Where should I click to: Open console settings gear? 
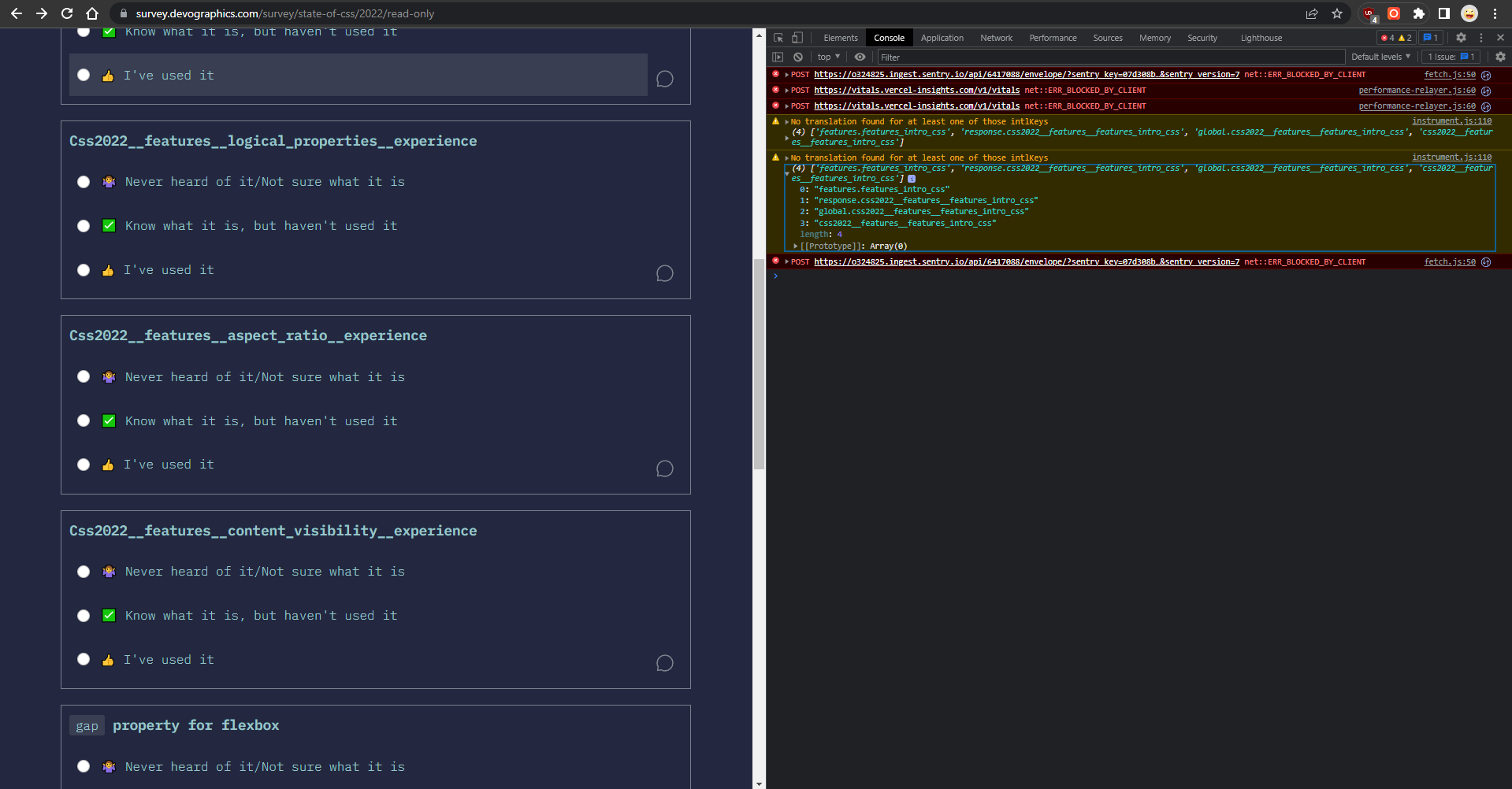point(1500,57)
